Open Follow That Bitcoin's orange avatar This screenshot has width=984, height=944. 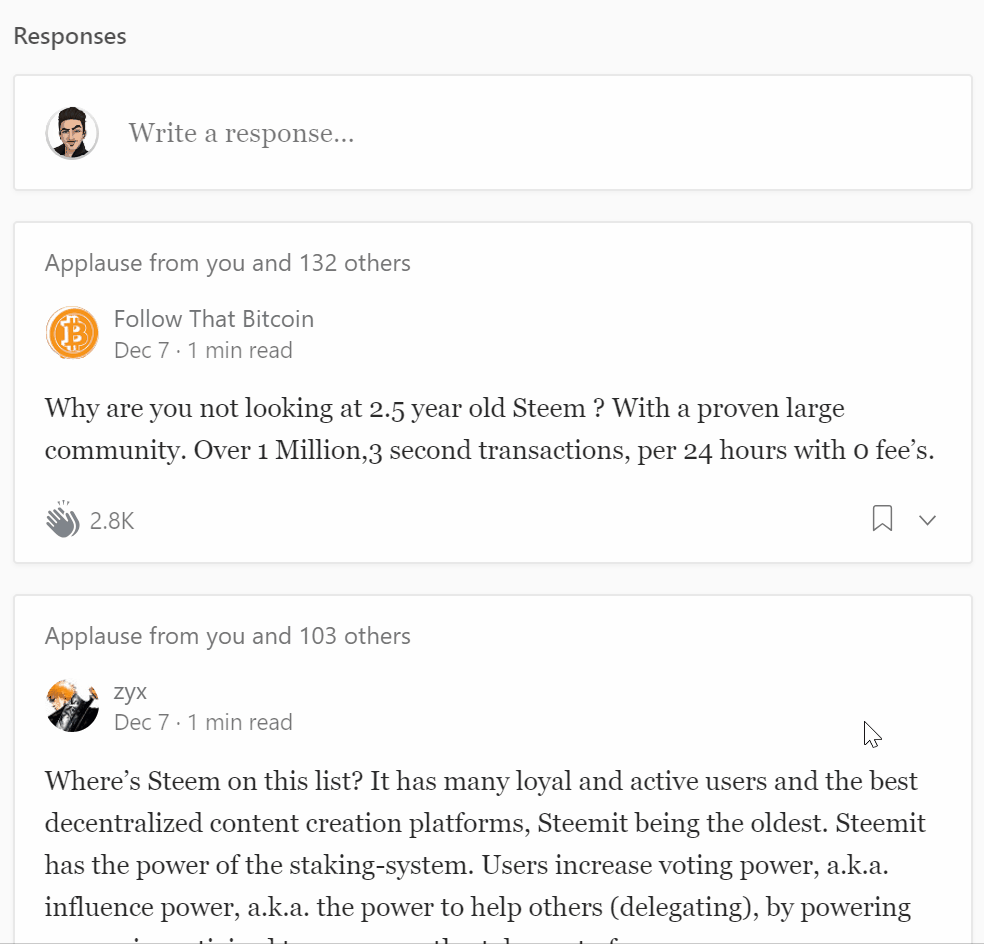pyautogui.click(x=72, y=333)
